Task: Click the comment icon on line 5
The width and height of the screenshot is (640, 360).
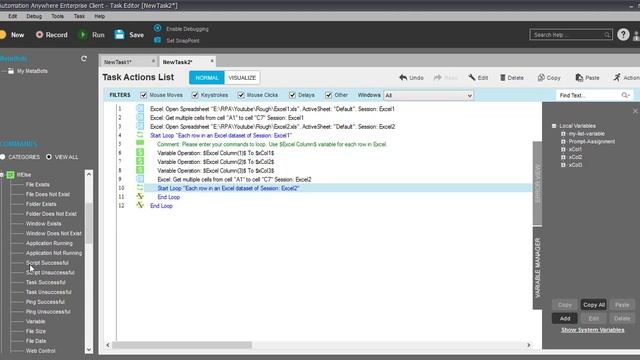Action: (x=140, y=143)
